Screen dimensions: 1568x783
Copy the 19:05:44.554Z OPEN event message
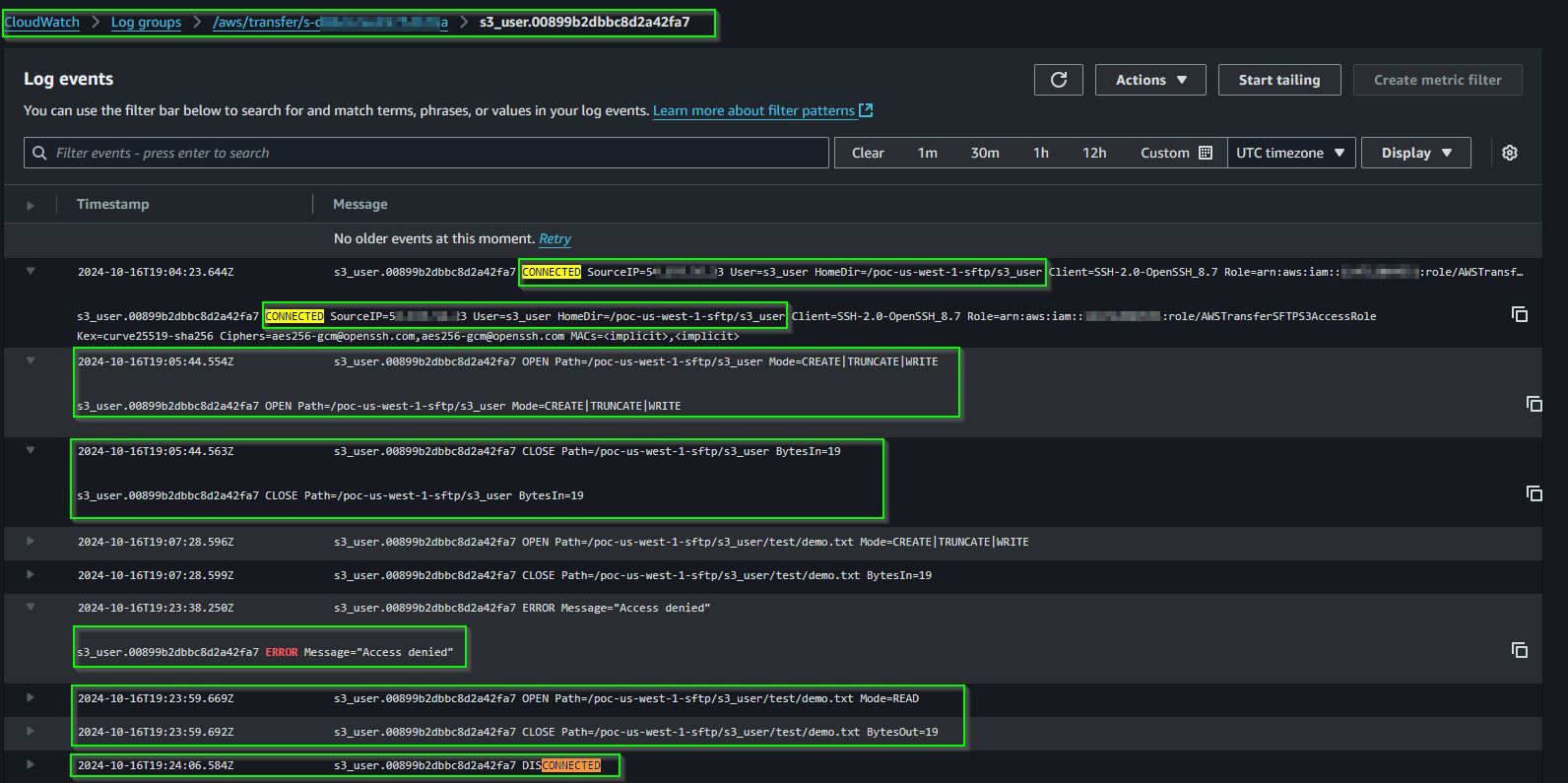click(x=1534, y=404)
